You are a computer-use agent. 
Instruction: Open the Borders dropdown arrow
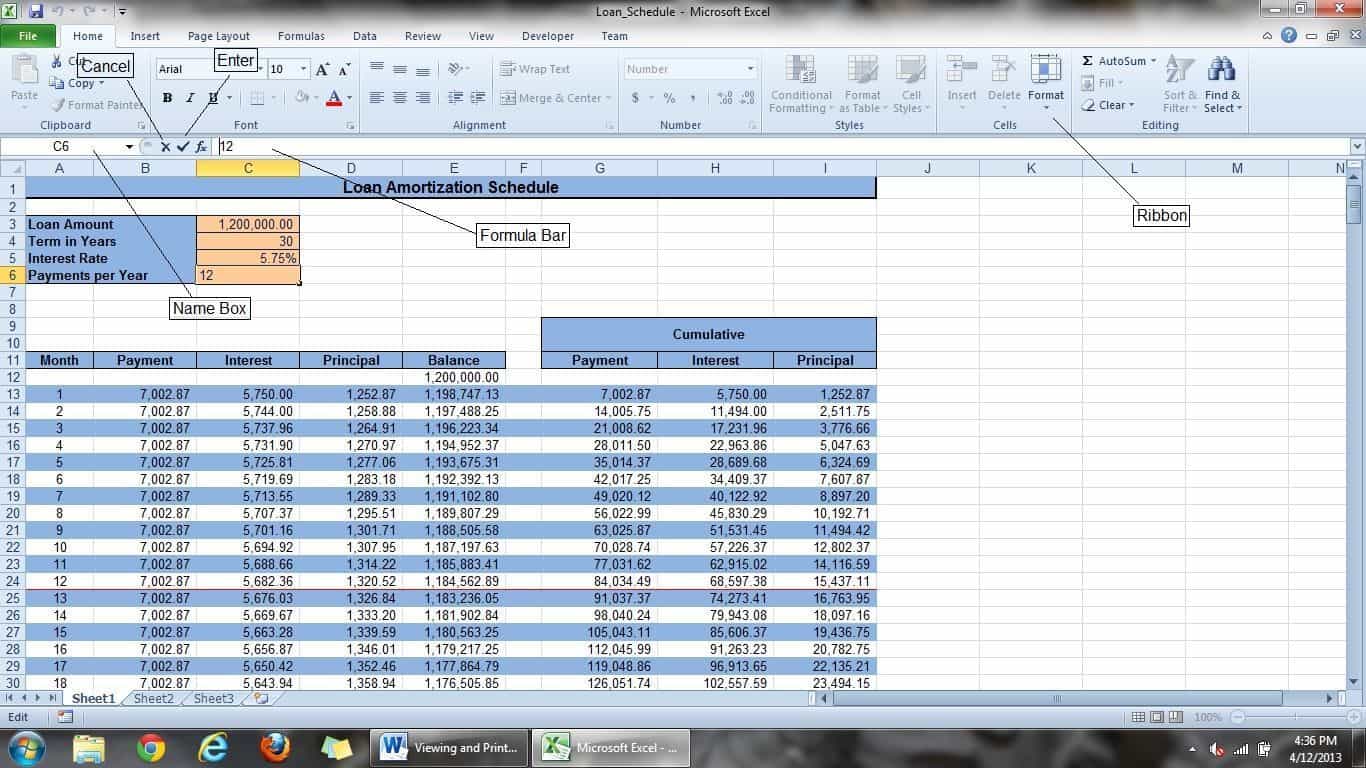pos(273,98)
